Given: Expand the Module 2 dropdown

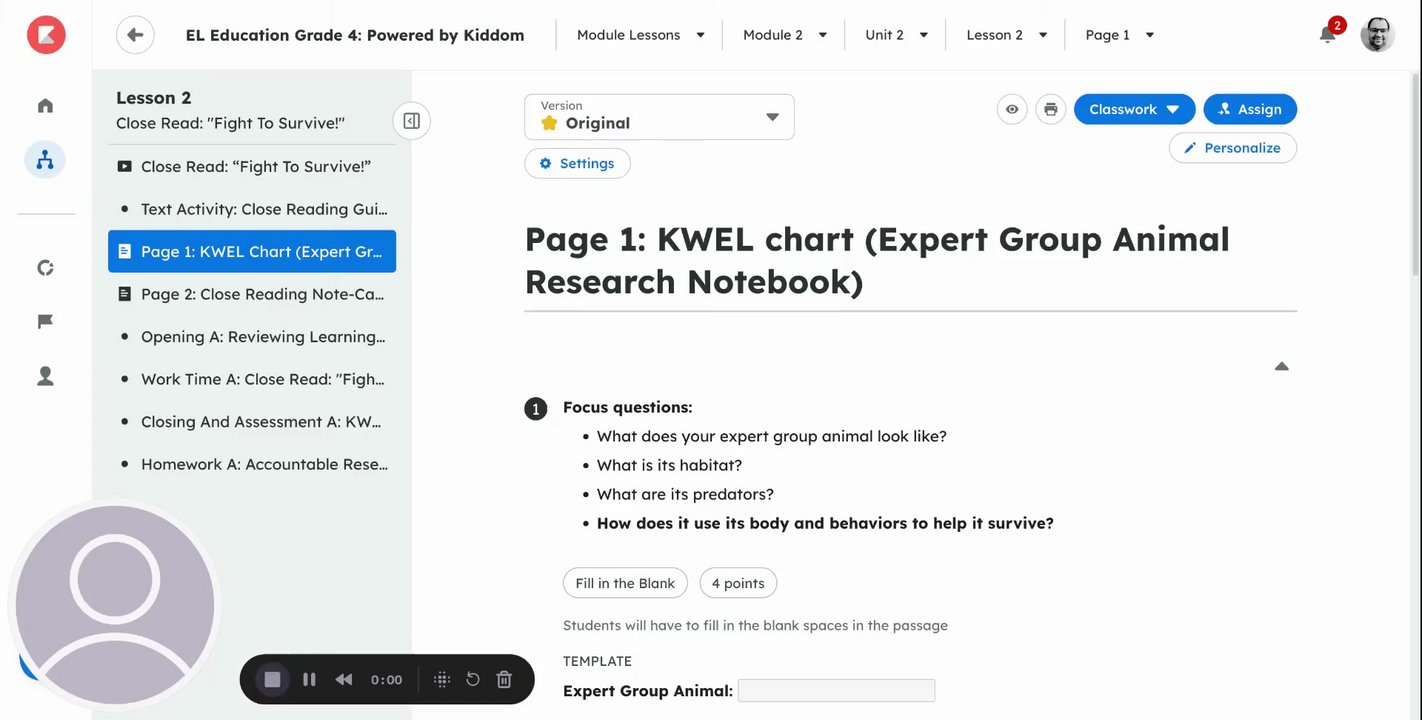Looking at the screenshot, I should [784, 35].
